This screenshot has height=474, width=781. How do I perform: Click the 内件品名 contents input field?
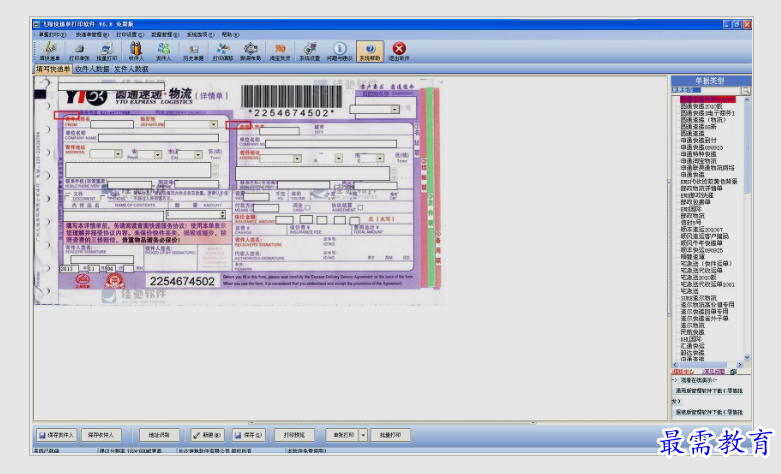click(x=114, y=216)
